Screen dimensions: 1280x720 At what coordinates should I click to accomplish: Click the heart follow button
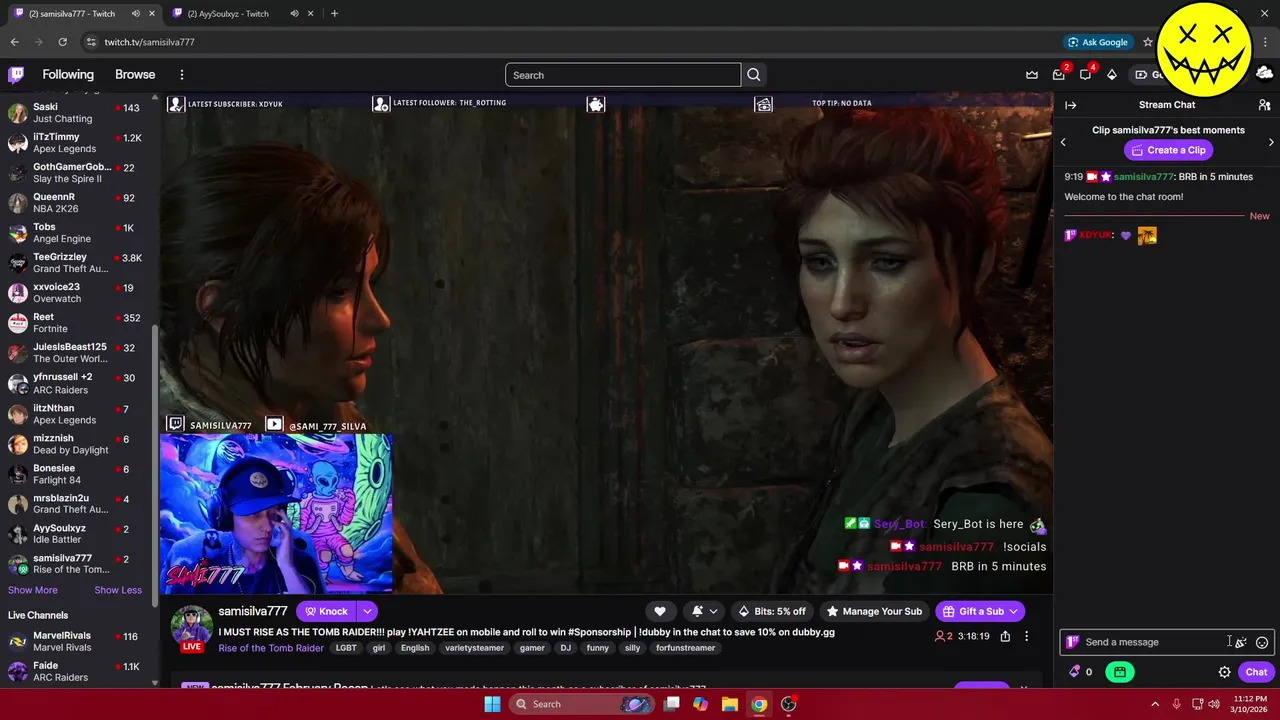coord(659,611)
